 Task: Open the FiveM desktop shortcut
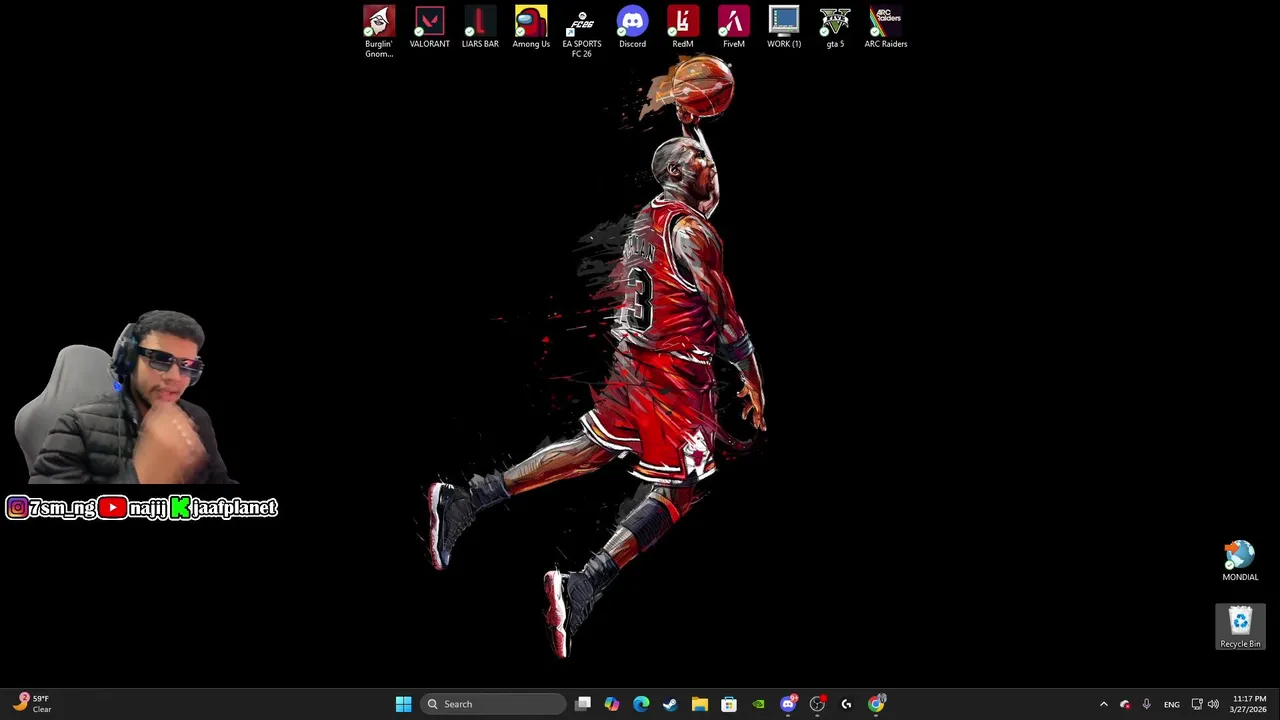(x=734, y=27)
